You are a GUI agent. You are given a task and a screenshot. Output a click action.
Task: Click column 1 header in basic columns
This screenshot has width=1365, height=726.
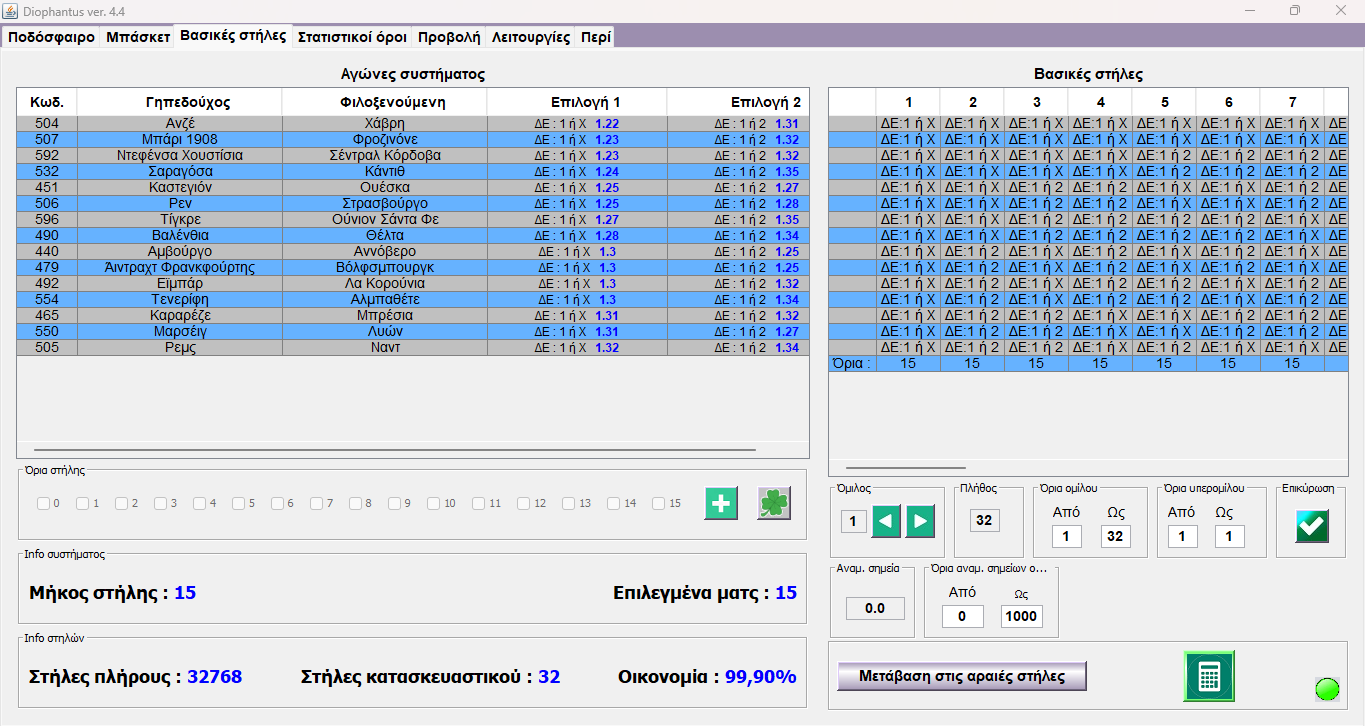coord(908,102)
